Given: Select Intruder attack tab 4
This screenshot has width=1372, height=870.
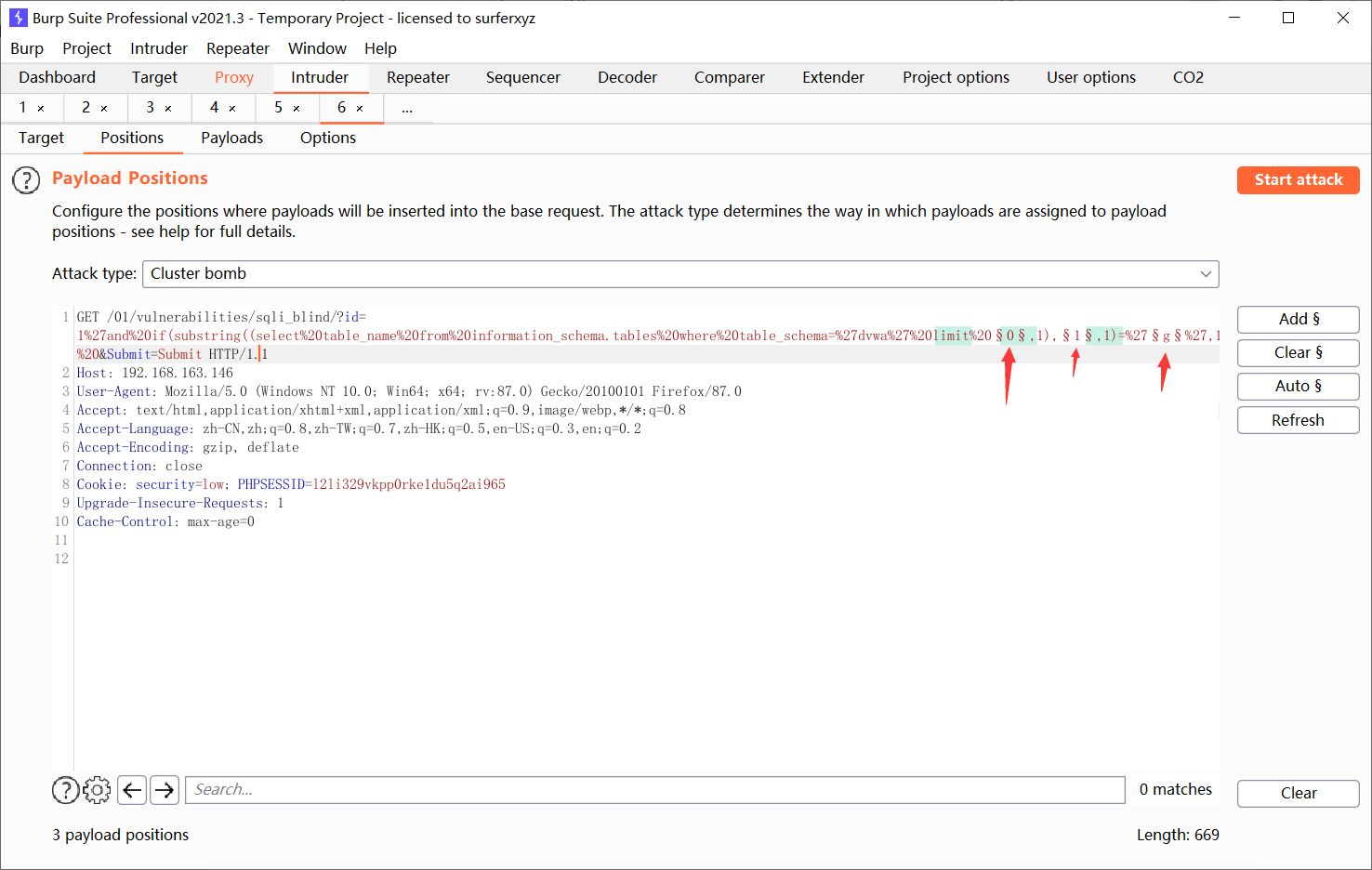Looking at the screenshot, I should click(215, 108).
